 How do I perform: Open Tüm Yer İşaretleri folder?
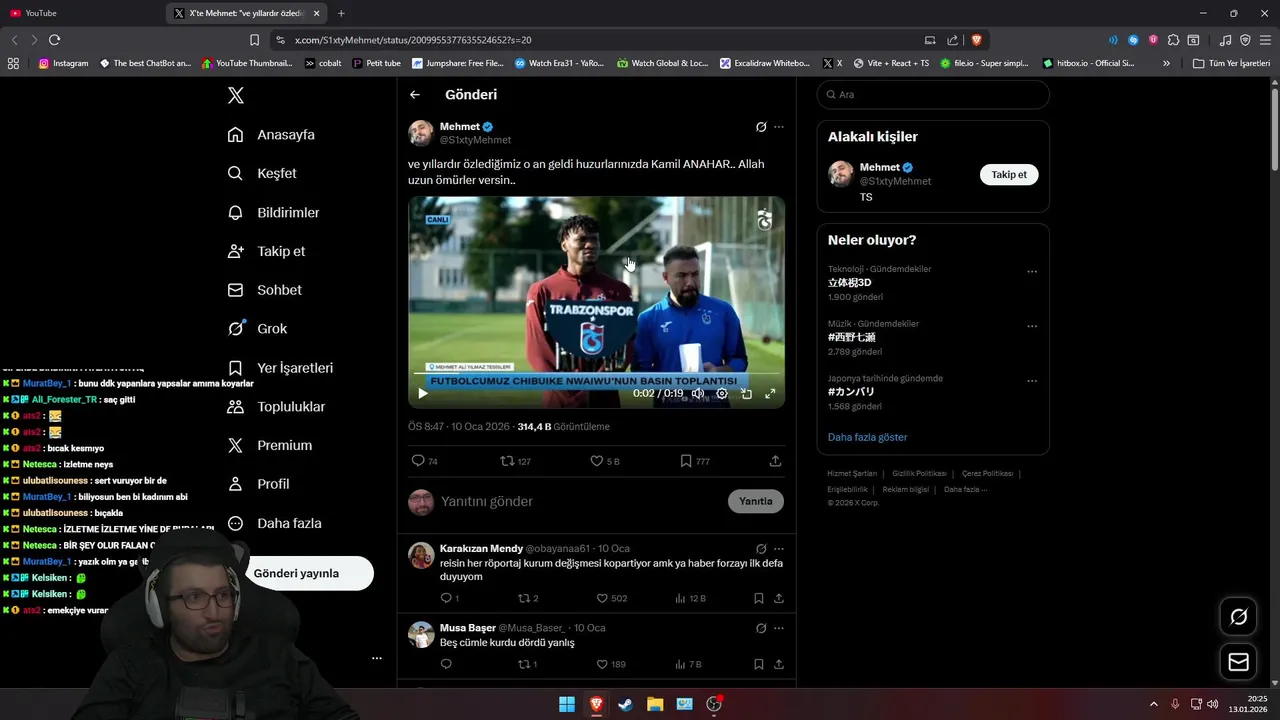(x=1231, y=63)
